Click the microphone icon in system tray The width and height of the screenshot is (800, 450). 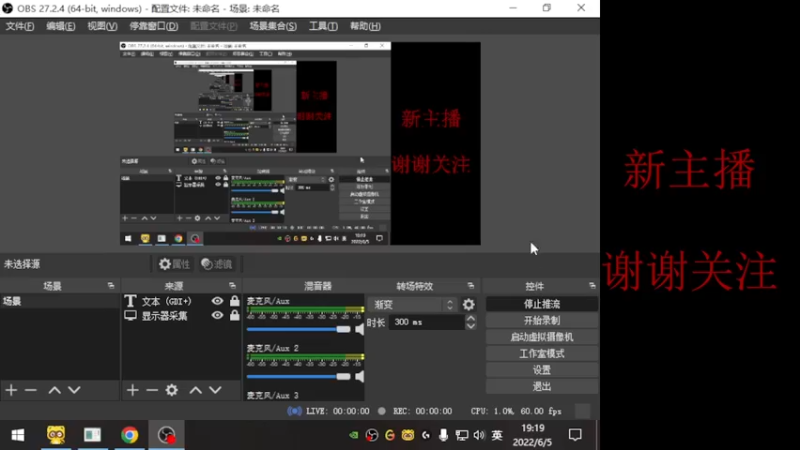443,435
